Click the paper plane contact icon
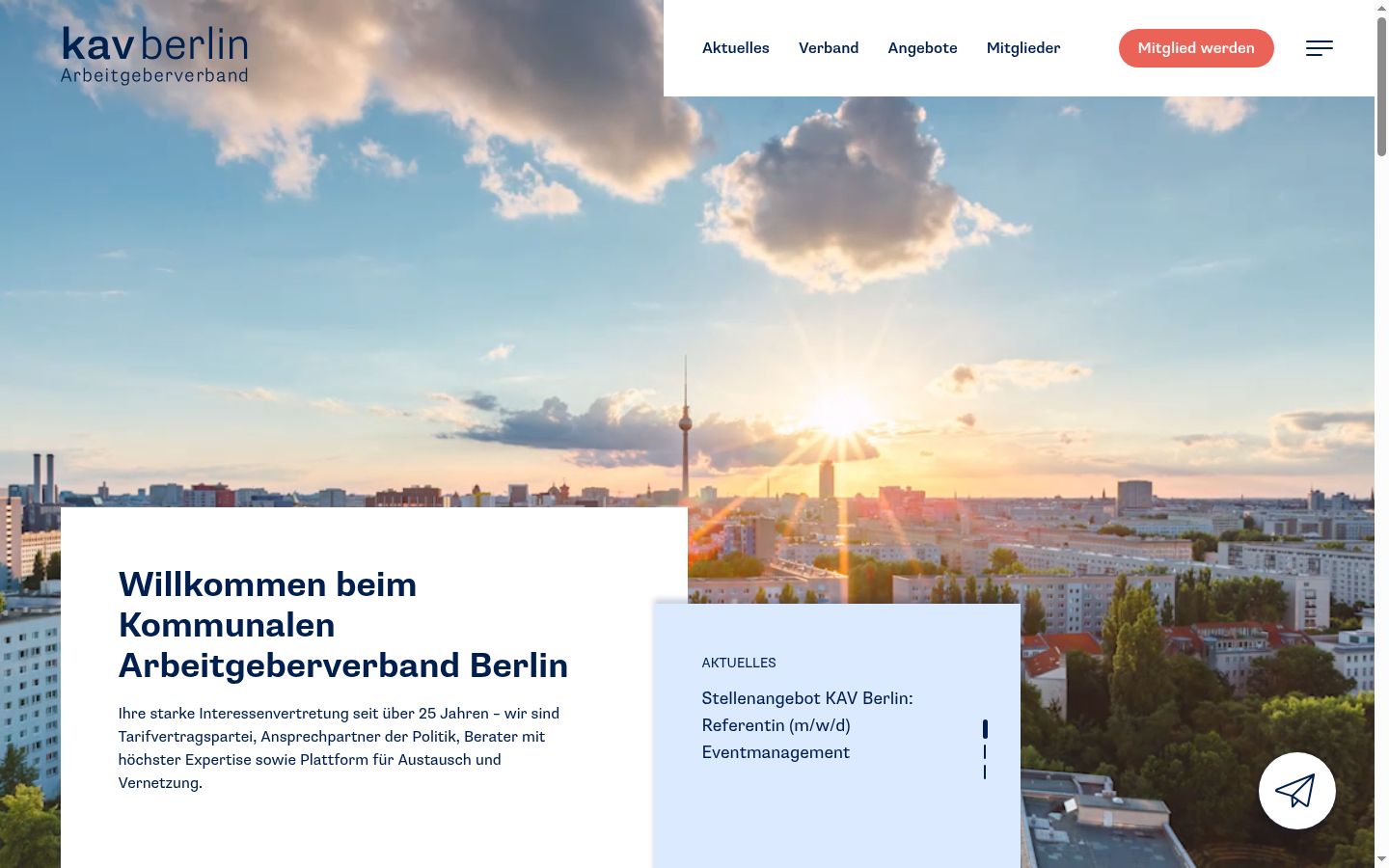Viewport: 1389px width, 868px height. click(x=1296, y=791)
